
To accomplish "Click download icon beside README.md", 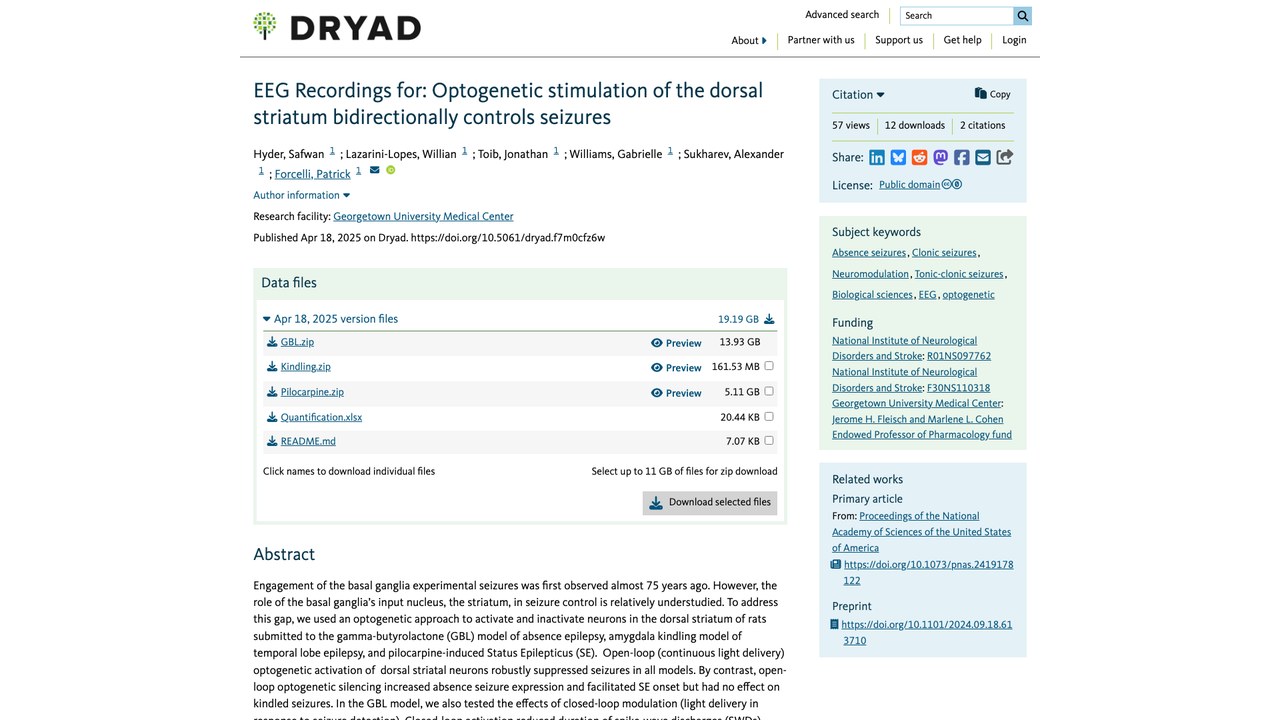I will tap(272, 441).
